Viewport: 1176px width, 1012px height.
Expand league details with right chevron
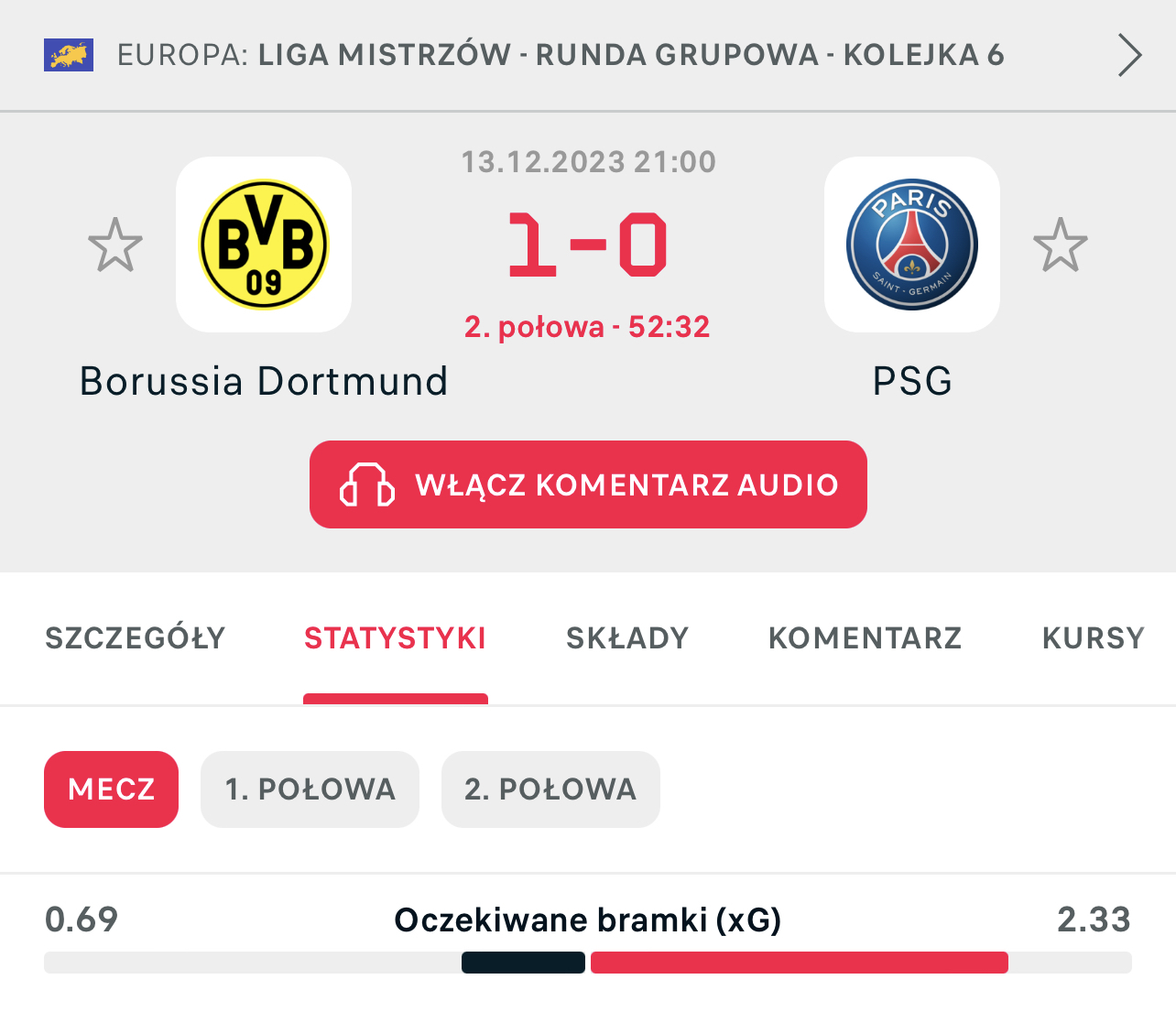(1129, 55)
